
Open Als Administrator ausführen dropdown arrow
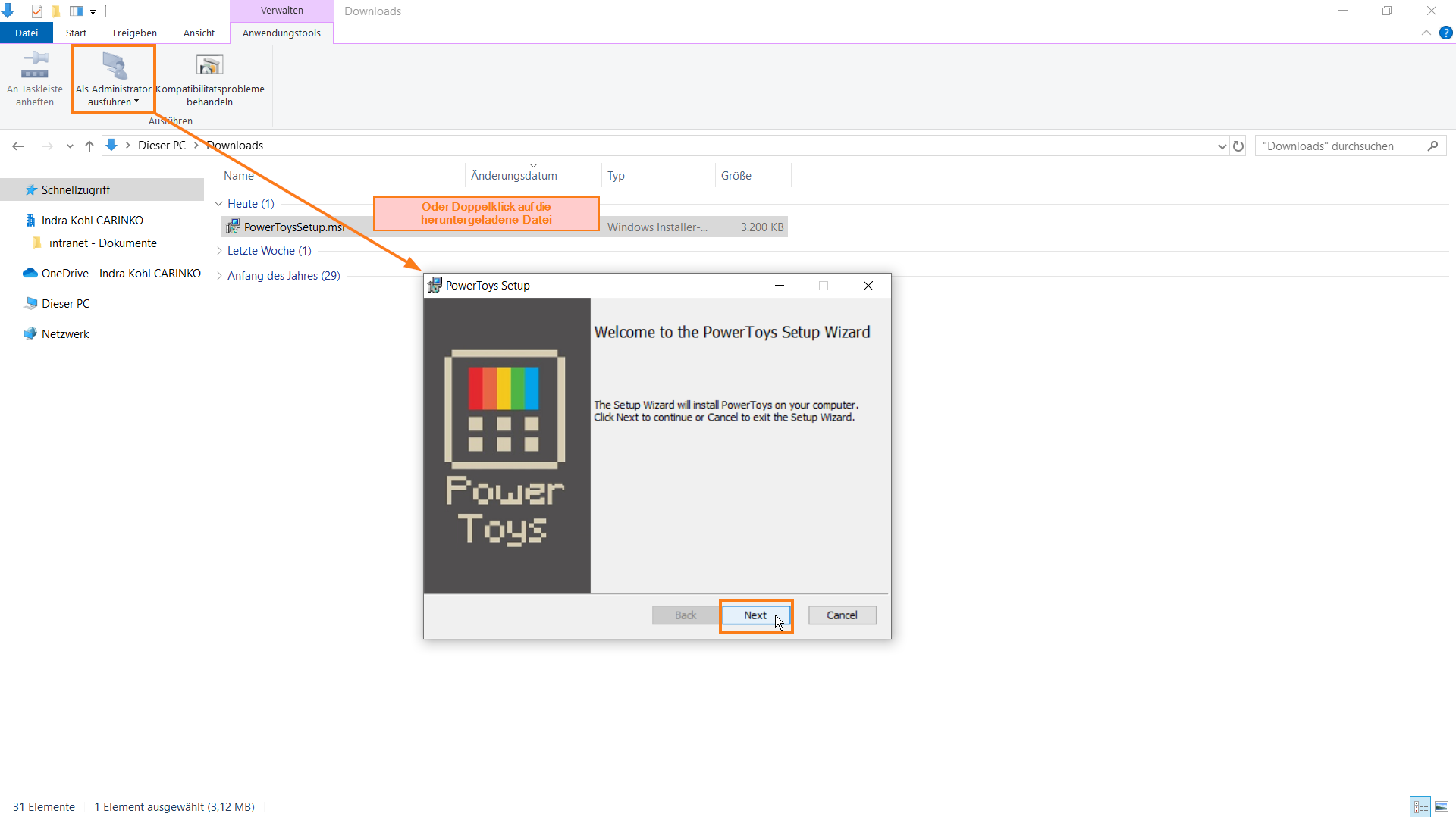click(x=136, y=102)
